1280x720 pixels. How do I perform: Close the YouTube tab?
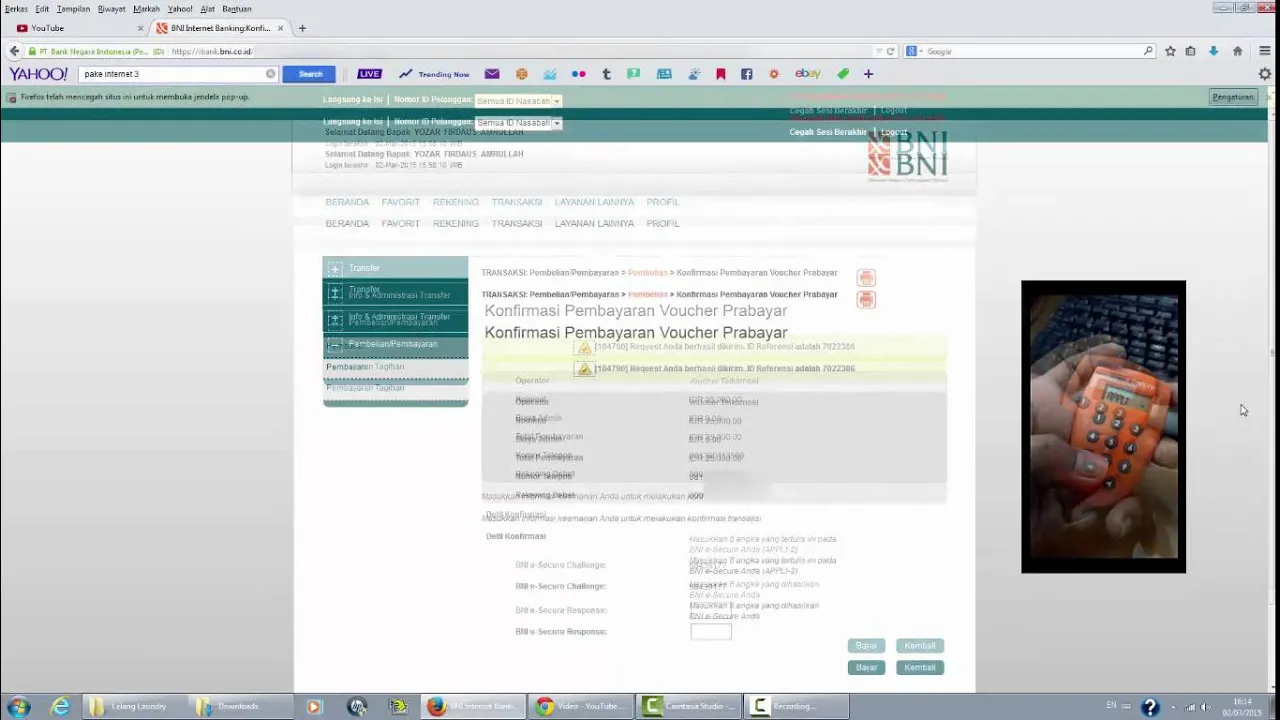[140, 28]
